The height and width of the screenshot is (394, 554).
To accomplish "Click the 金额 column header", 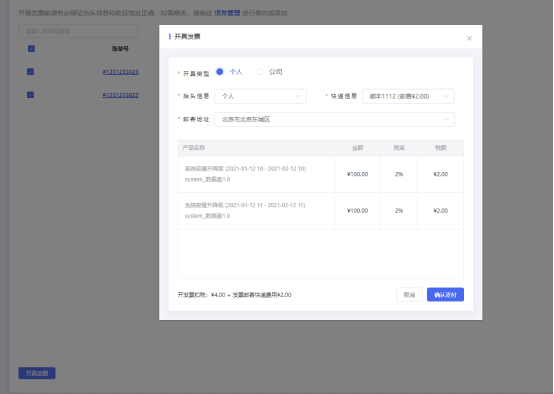I will [x=358, y=148].
